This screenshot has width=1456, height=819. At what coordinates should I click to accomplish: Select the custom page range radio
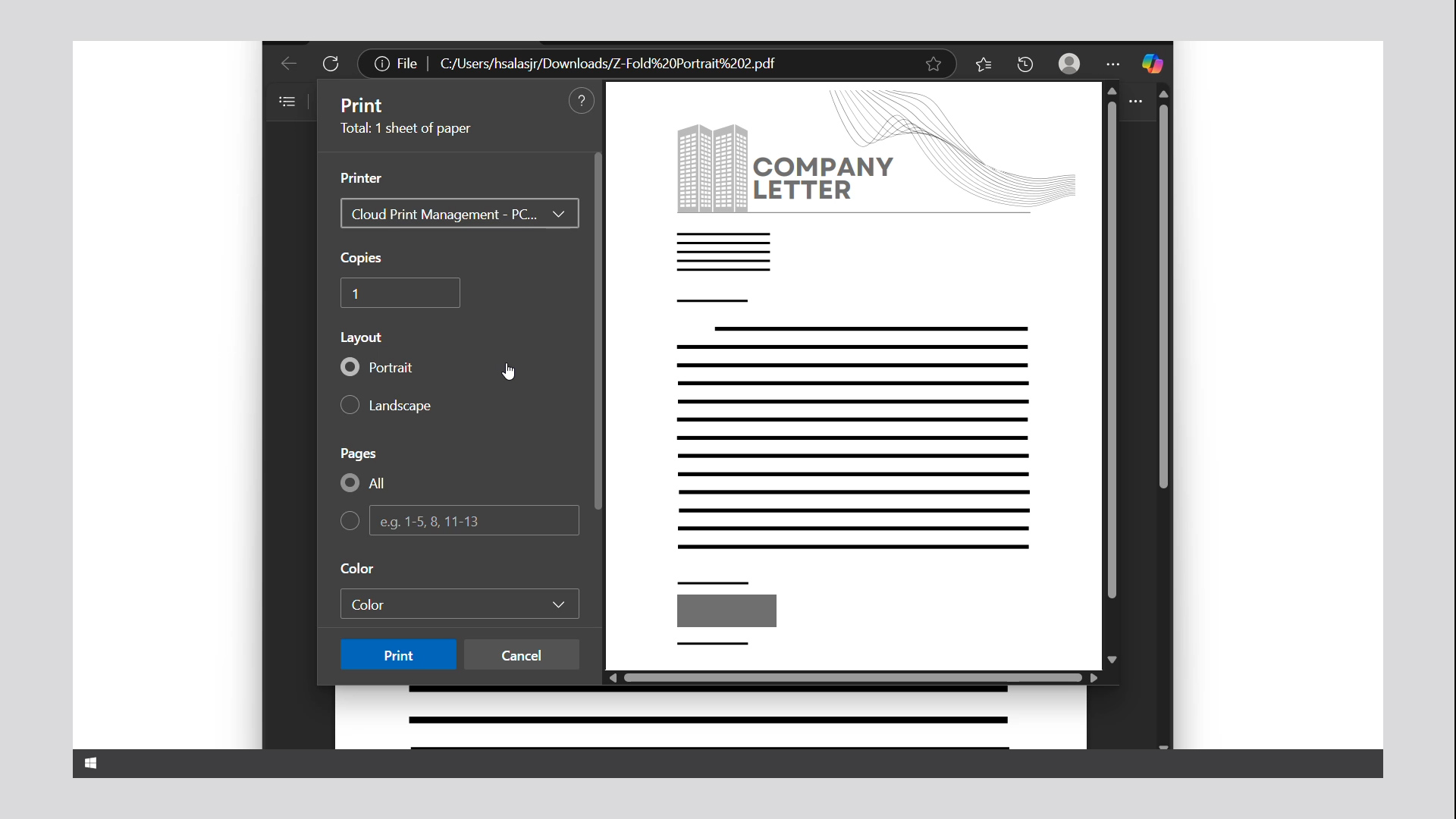tap(350, 521)
